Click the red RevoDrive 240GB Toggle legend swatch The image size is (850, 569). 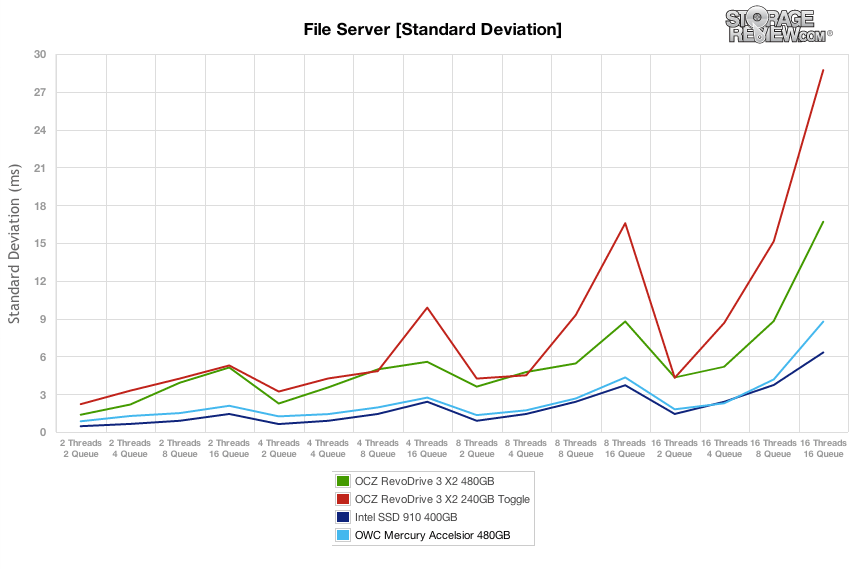343,499
